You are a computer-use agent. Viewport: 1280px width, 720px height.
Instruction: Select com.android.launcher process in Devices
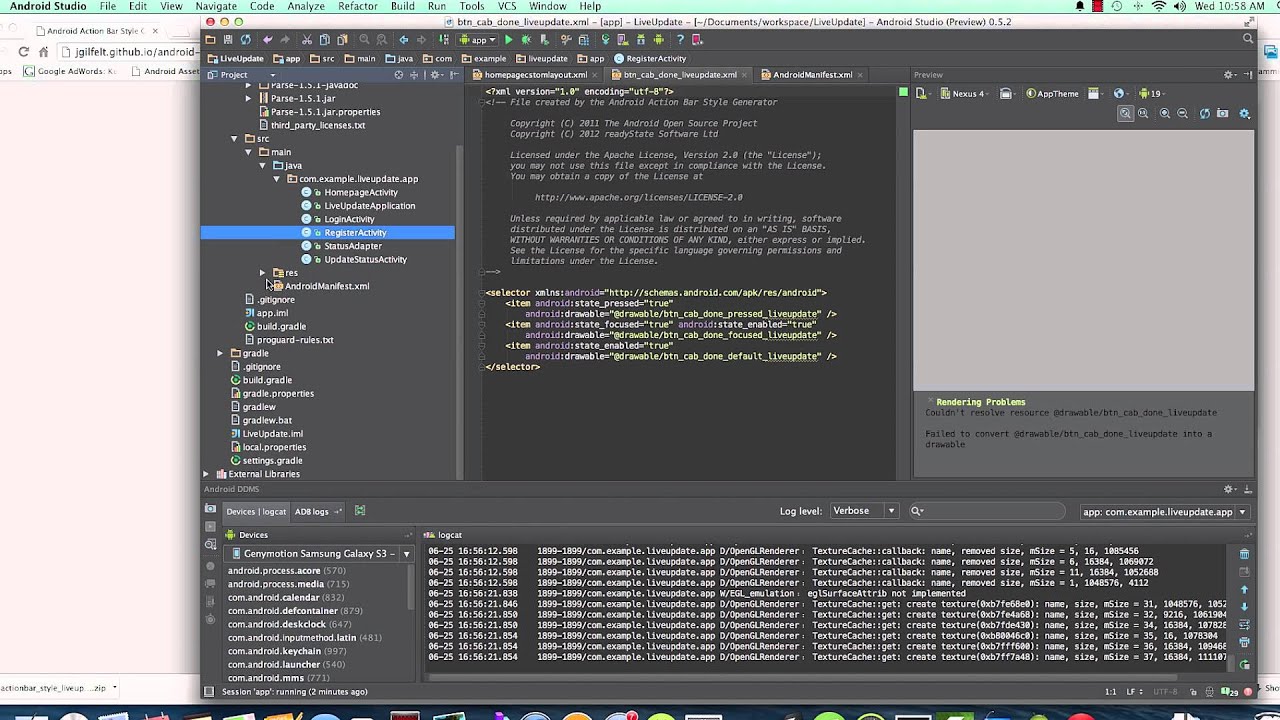(274, 664)
